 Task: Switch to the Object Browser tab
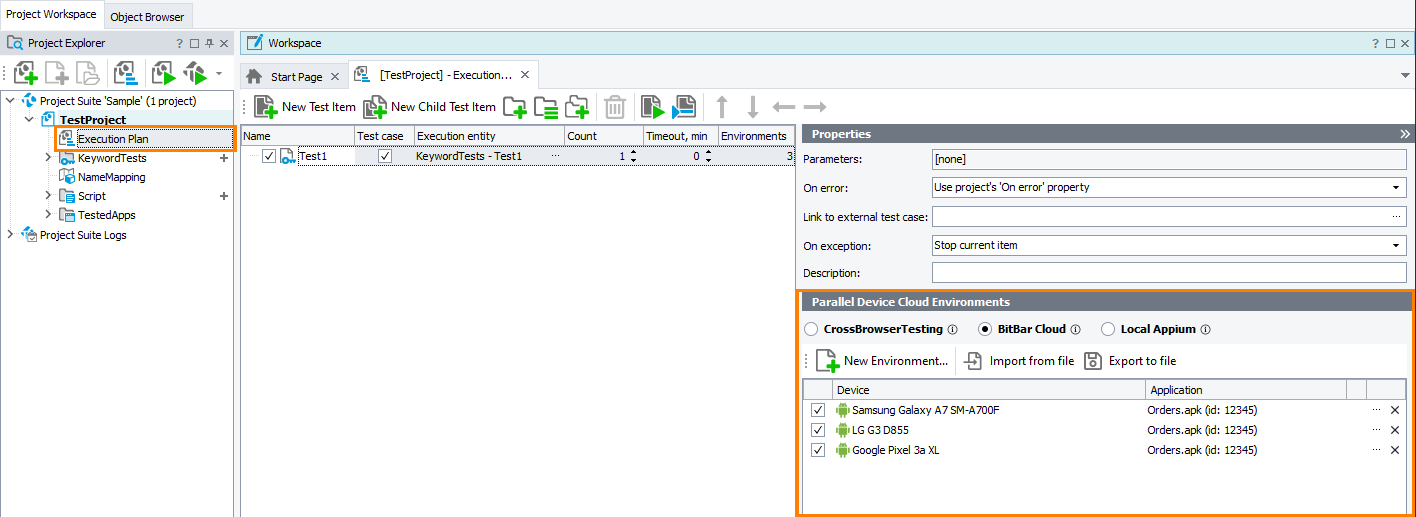pos(147,17)
